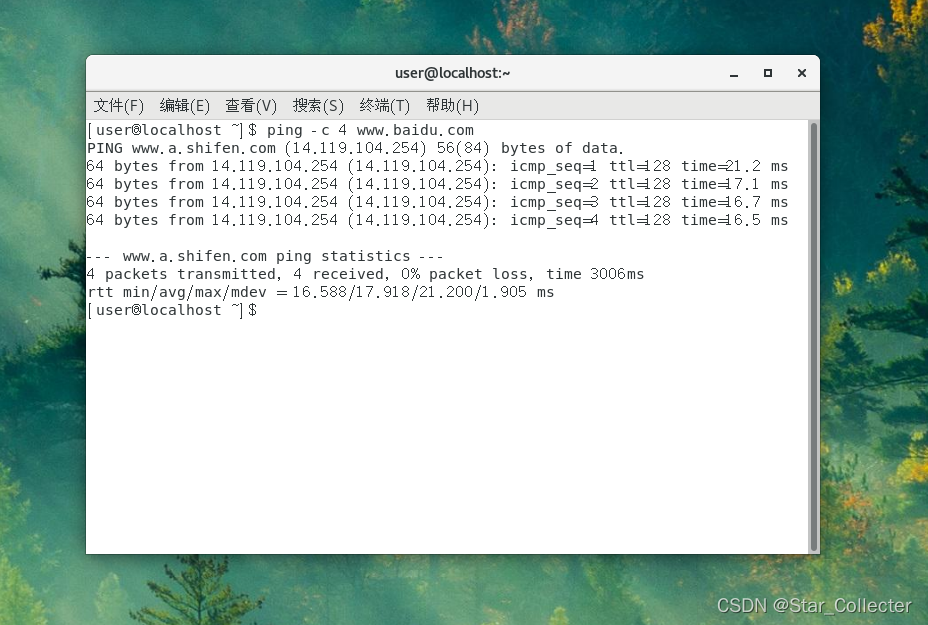Open the 搜索(S) menu
This screenshot has width=928, height=625.
tap(318, 106)
